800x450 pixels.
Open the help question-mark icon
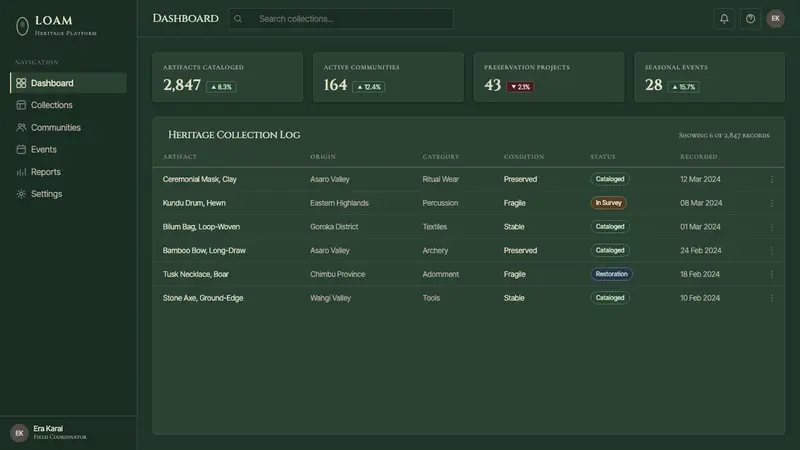pyautogui.click(x=750, y=19)
